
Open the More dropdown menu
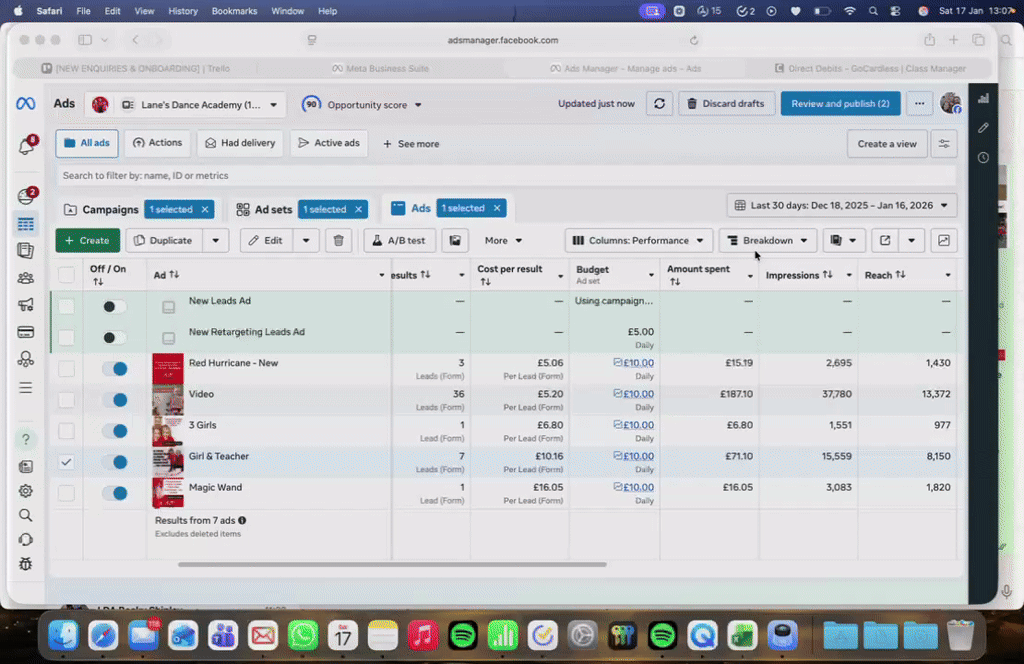click(503, 240)
